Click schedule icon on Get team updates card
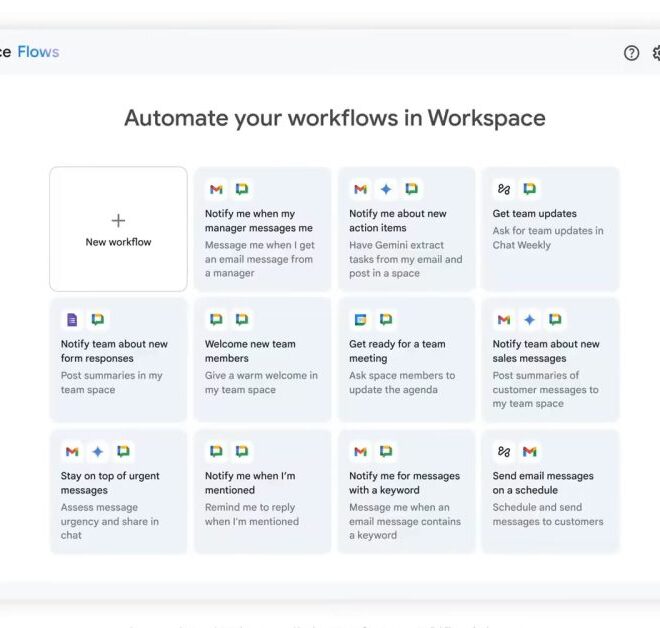This screenshot has height=628, width=660. point(504,189)
